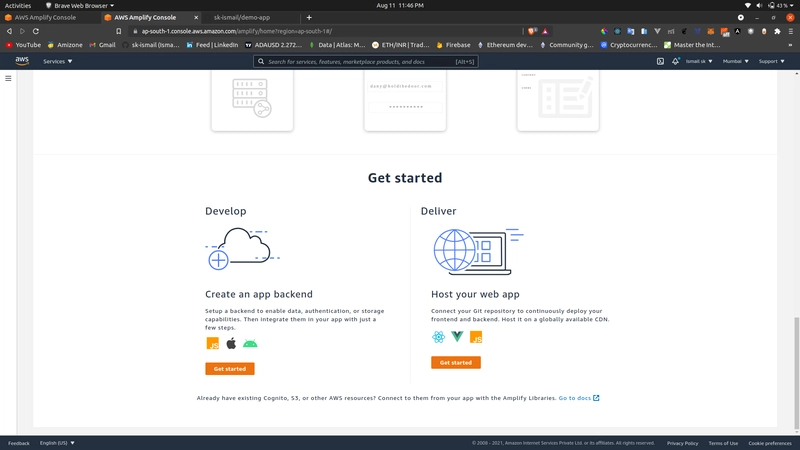Click the AWS logo home icon
Image resolution: width=800 pixels, height=450 pixels.
(22, 61)
